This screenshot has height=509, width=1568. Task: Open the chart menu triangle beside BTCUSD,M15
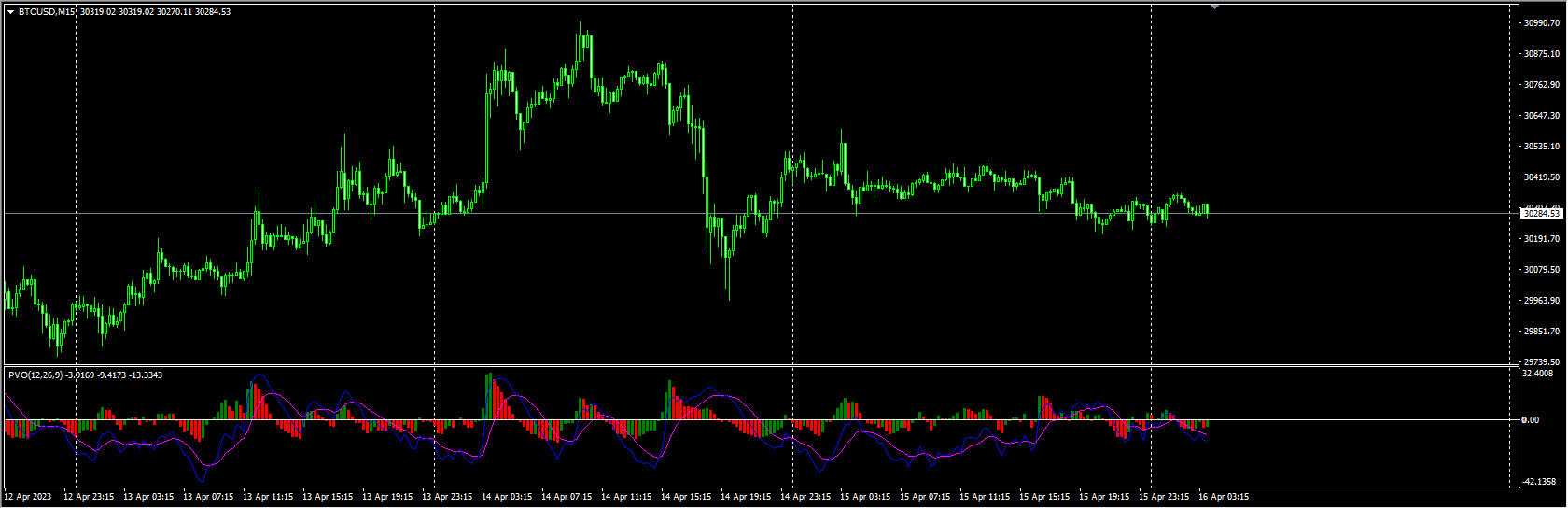pos(10,12)
